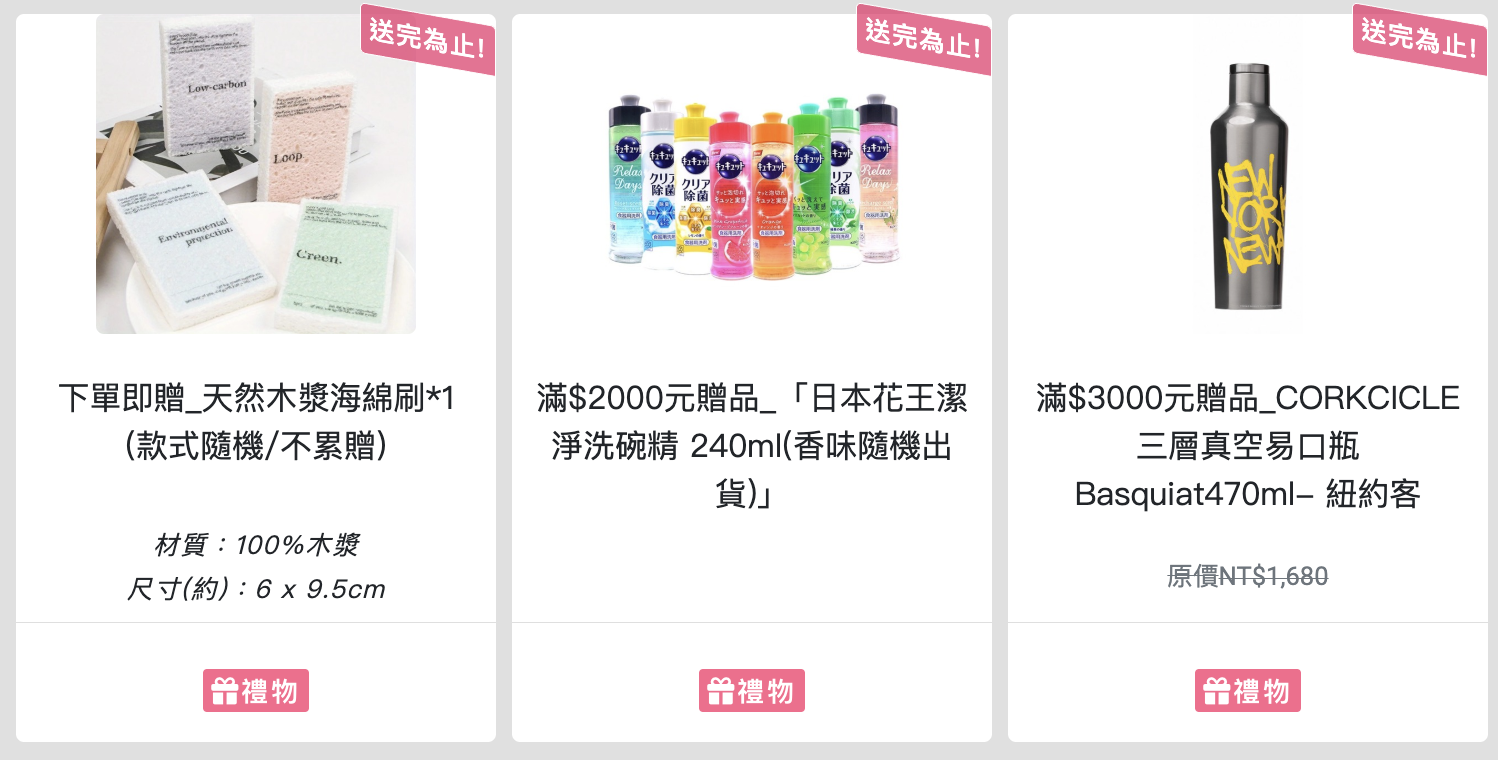Click the sponge card's gift icon
The width and height of the screenshot is (1498, 760).
[224, 691]
